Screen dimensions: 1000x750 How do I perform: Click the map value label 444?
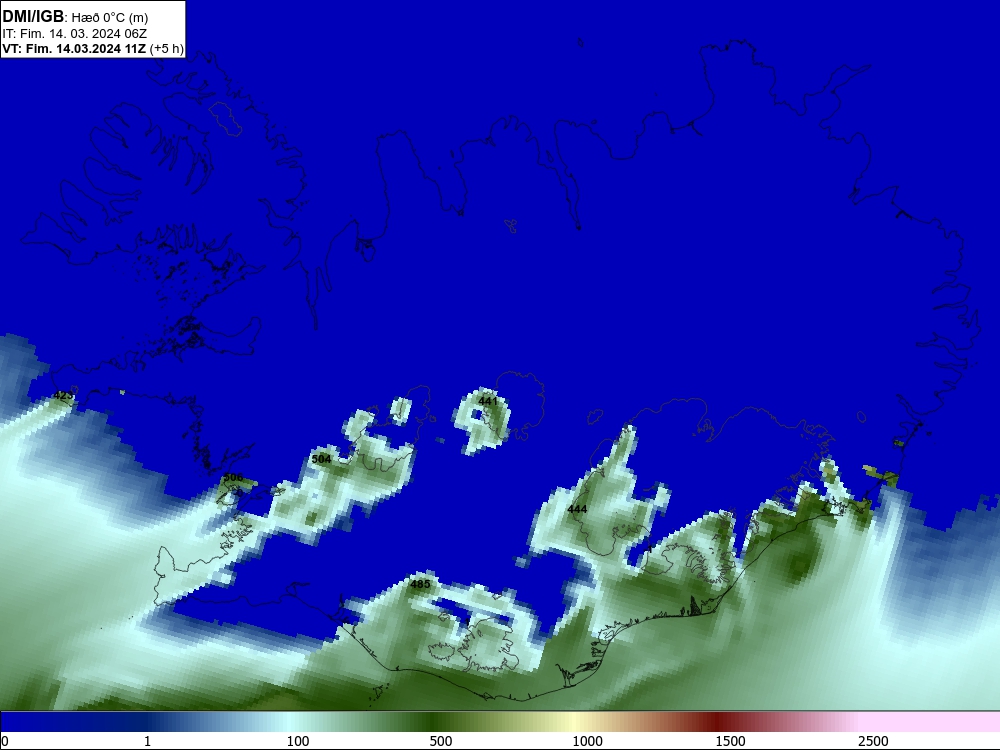click(x=577, y=509)
